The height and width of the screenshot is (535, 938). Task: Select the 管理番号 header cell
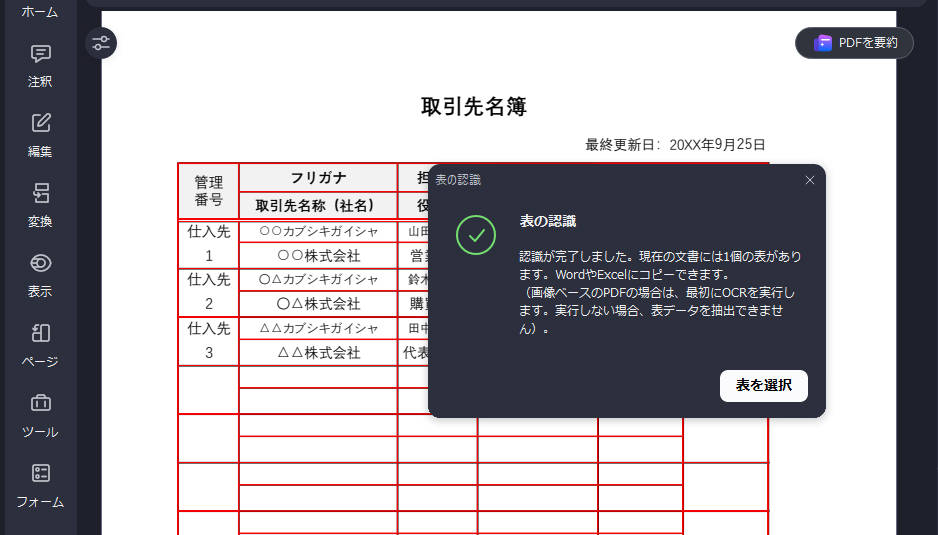[209, 191]
